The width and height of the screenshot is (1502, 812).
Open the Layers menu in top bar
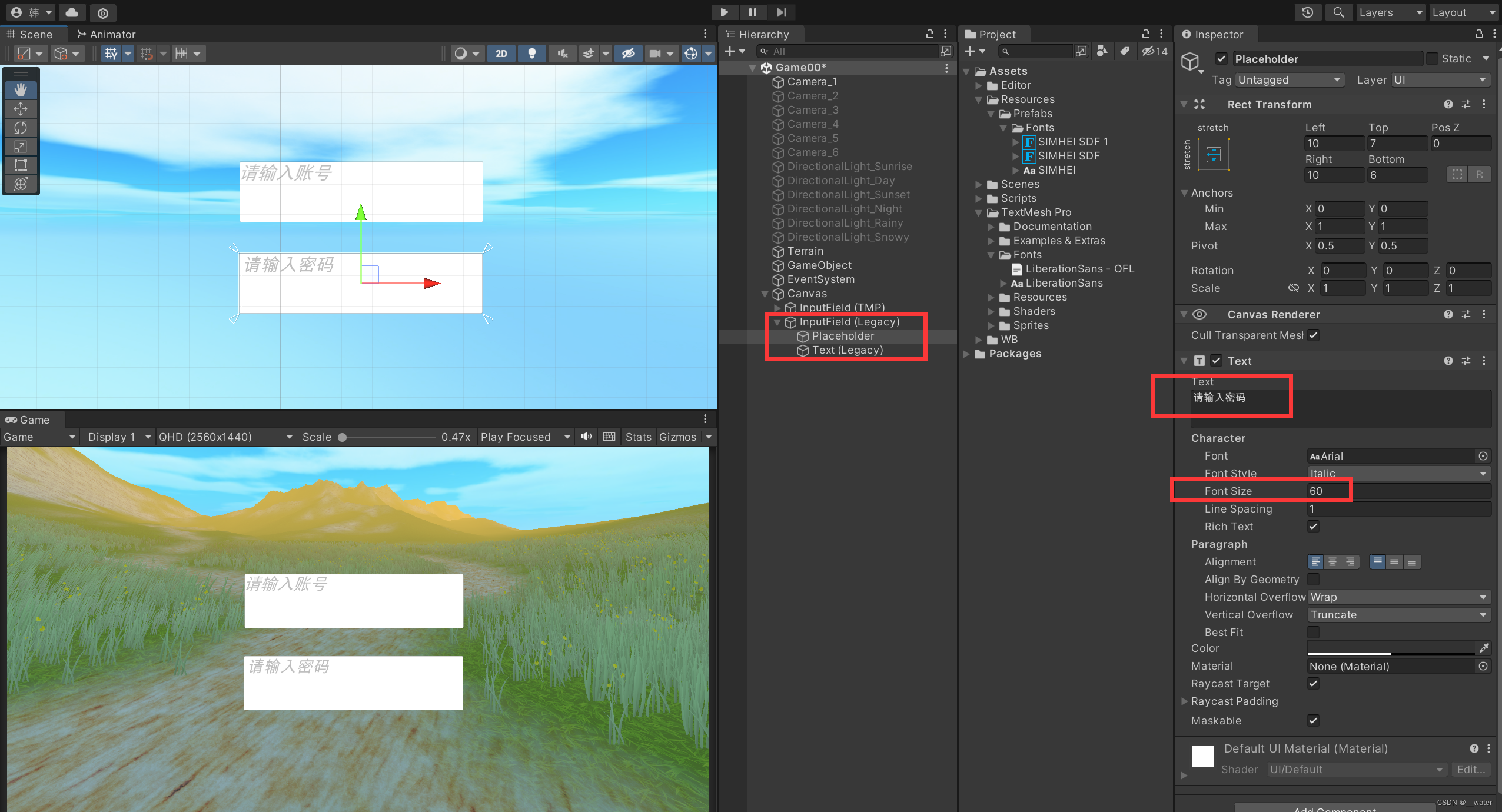click(x=1390, y=12)
